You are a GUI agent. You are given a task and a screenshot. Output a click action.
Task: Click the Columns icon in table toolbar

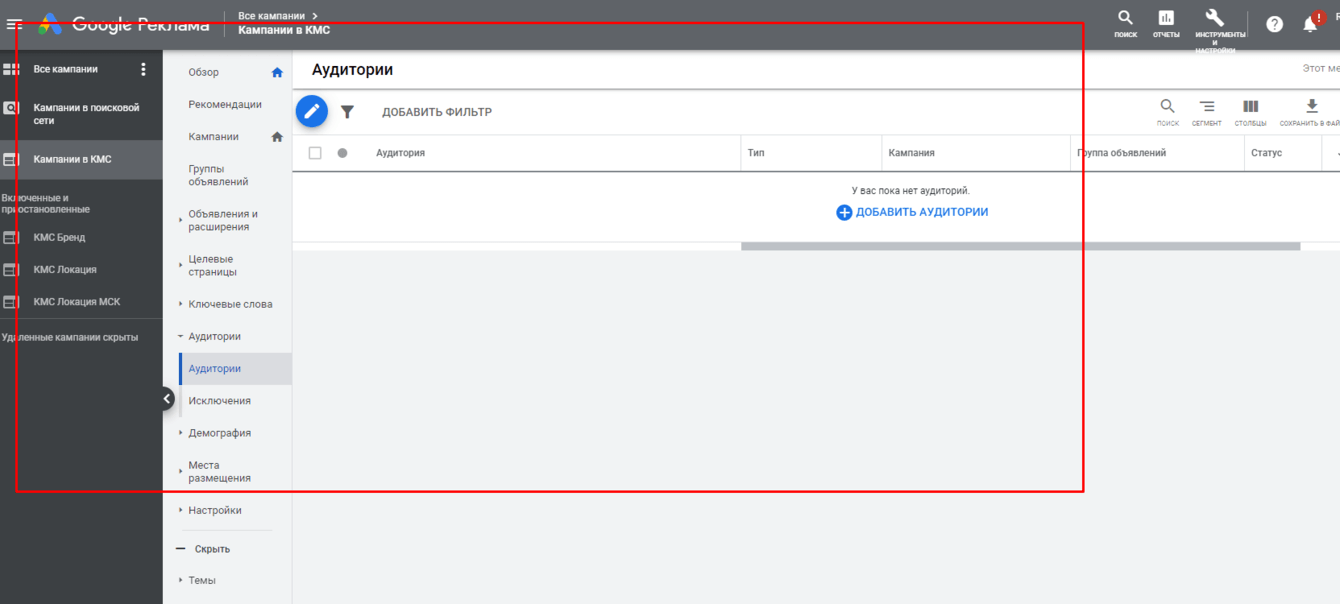click(1250, 107)
